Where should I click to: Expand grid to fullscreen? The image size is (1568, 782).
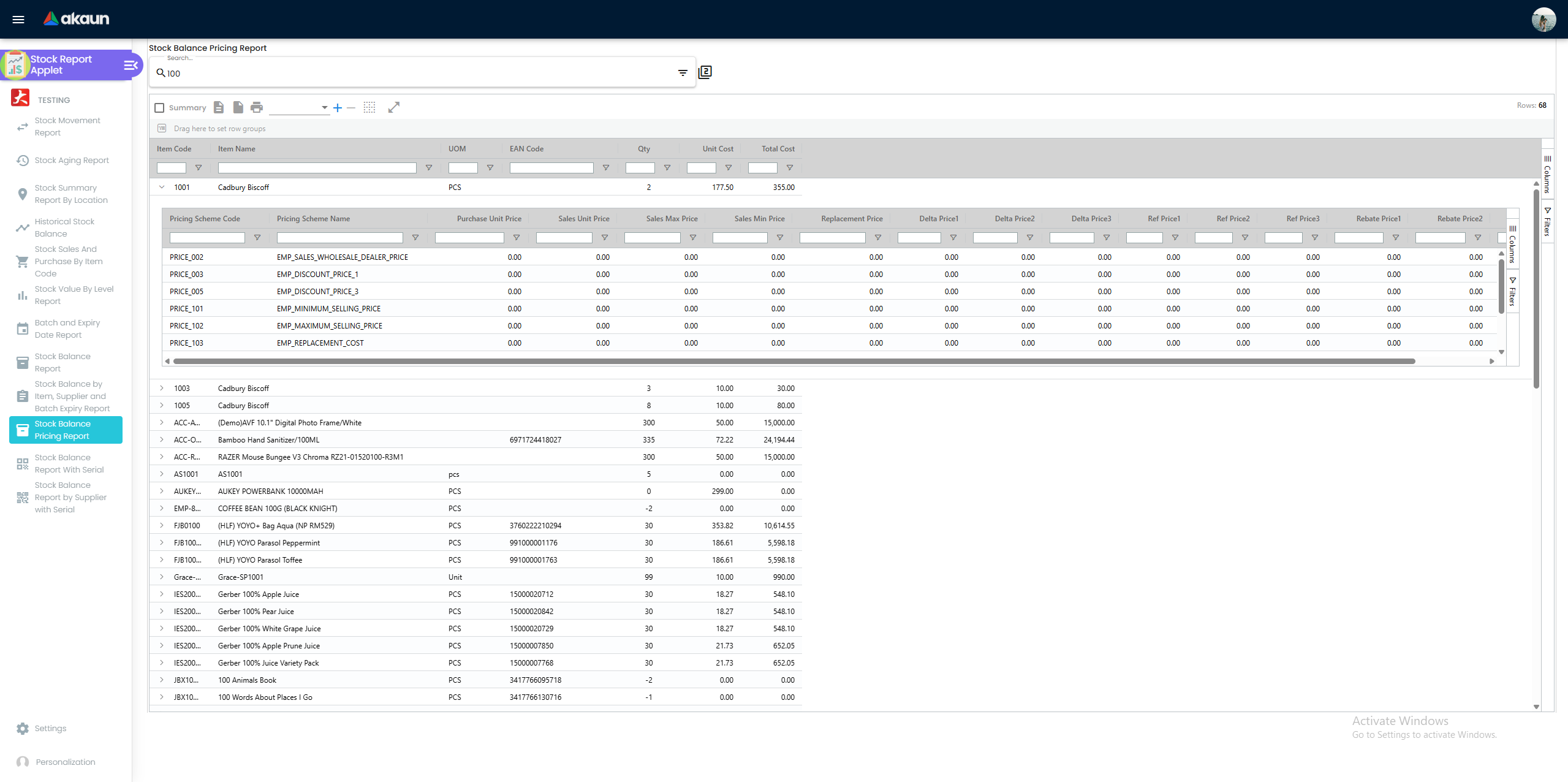tap(394, 107)
